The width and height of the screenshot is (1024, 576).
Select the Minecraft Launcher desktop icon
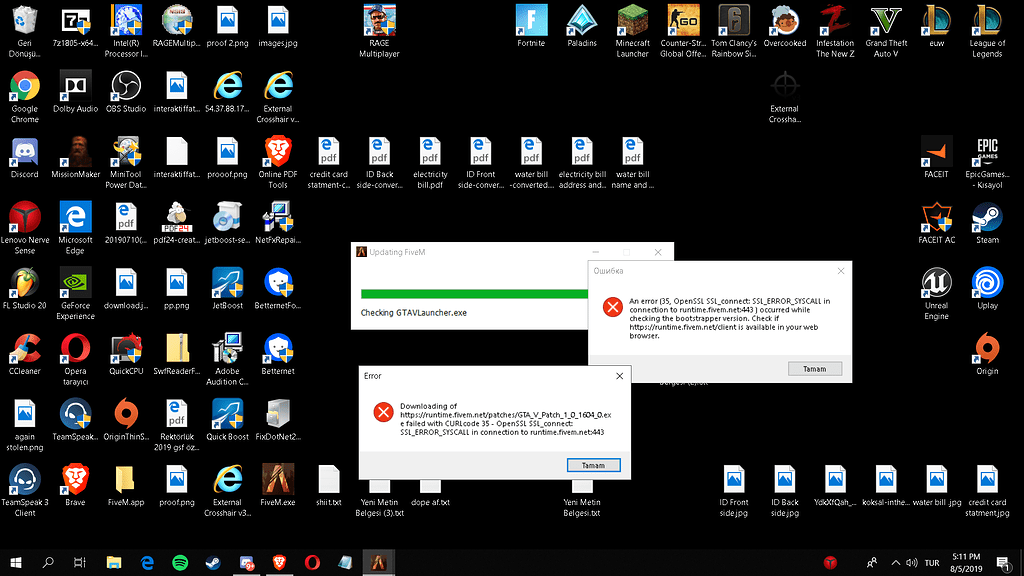point(632,21)
